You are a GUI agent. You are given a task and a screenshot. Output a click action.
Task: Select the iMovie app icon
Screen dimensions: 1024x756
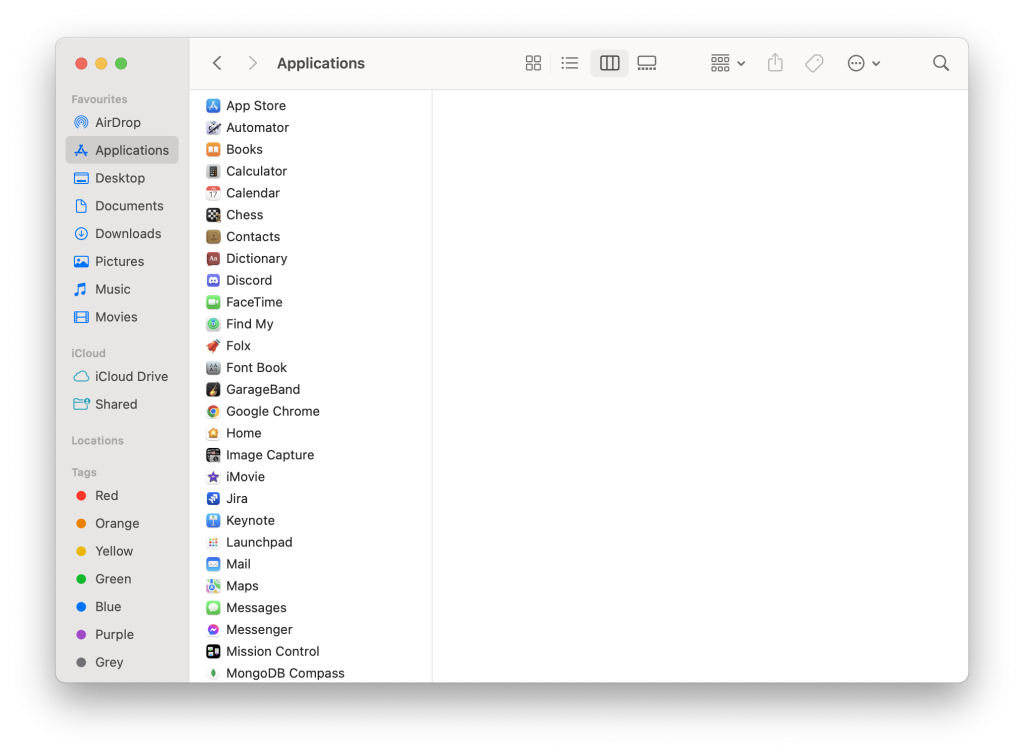click(x=213, y=477)
